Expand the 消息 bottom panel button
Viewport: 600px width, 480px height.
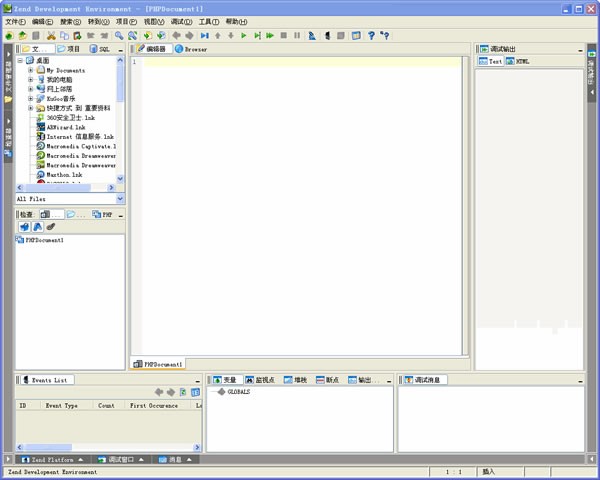point(175,459)
